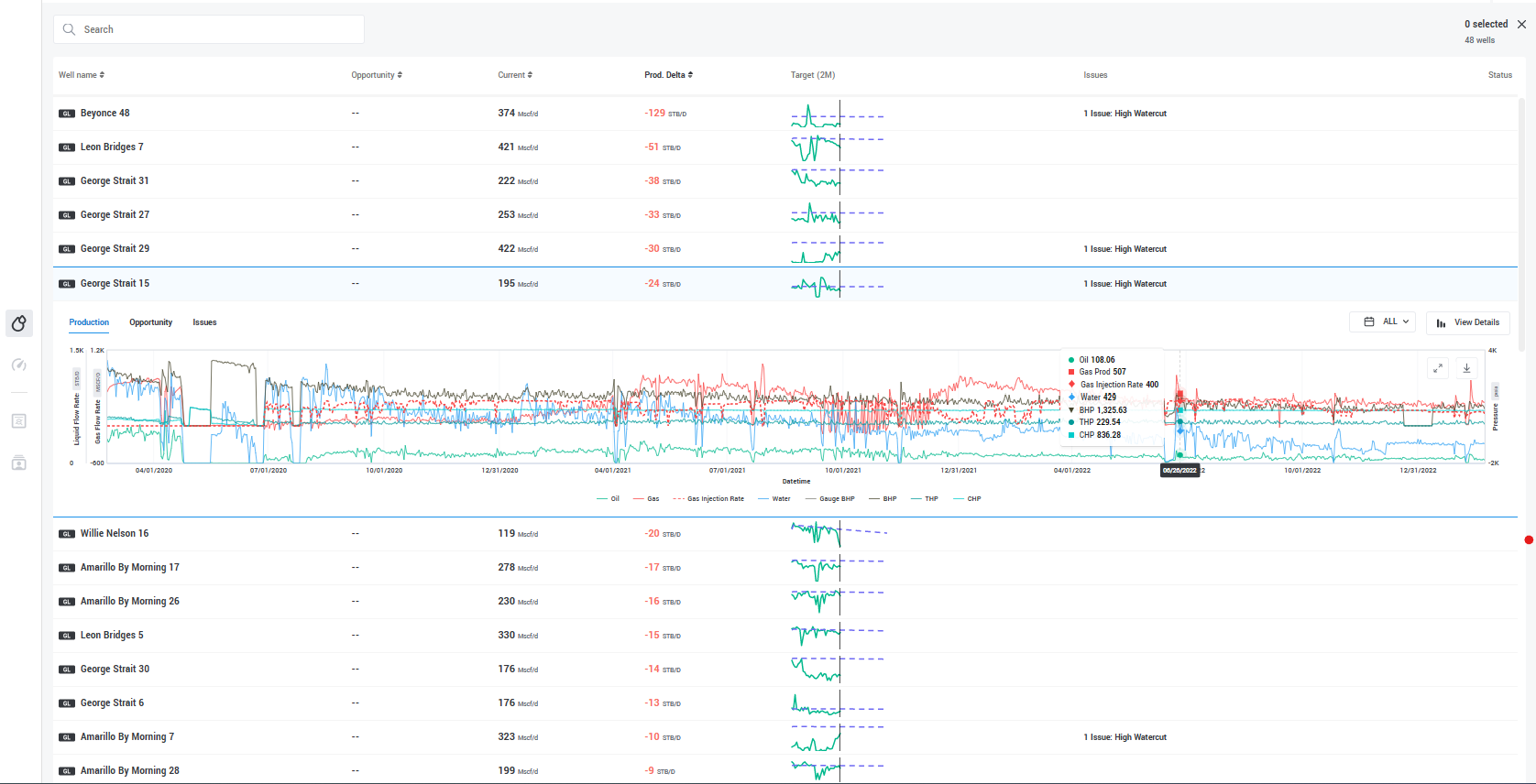Open the framed-person sidebar icon above the bottom one

coord(19,421)
